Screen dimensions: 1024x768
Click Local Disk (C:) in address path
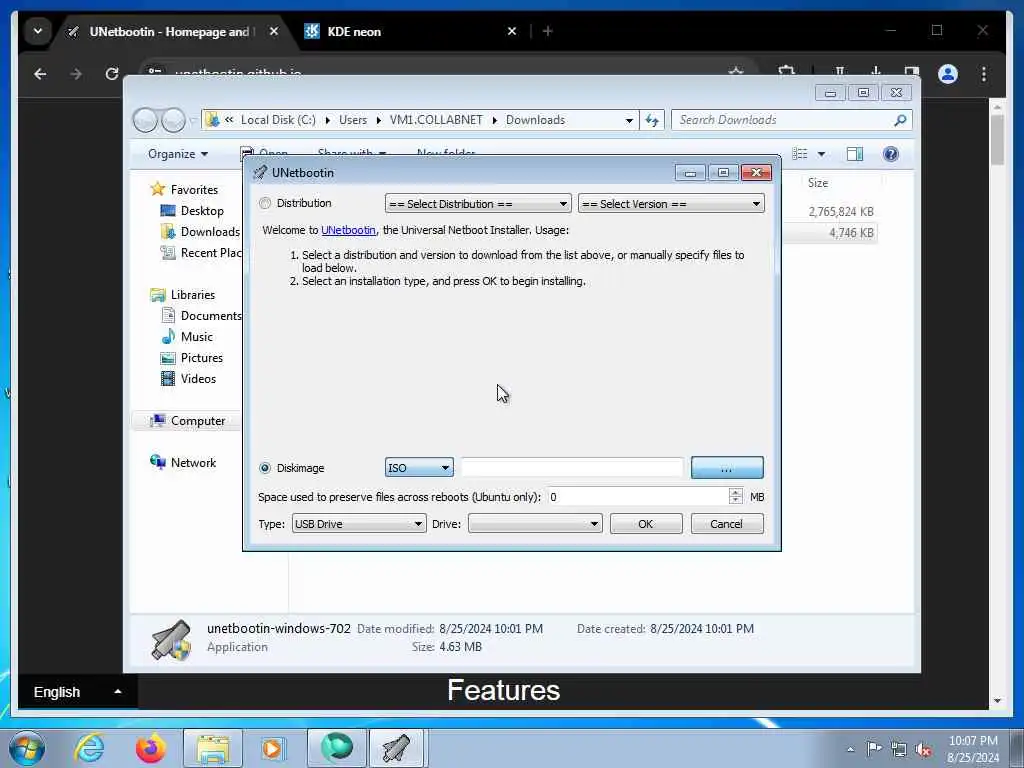(278, 120)
